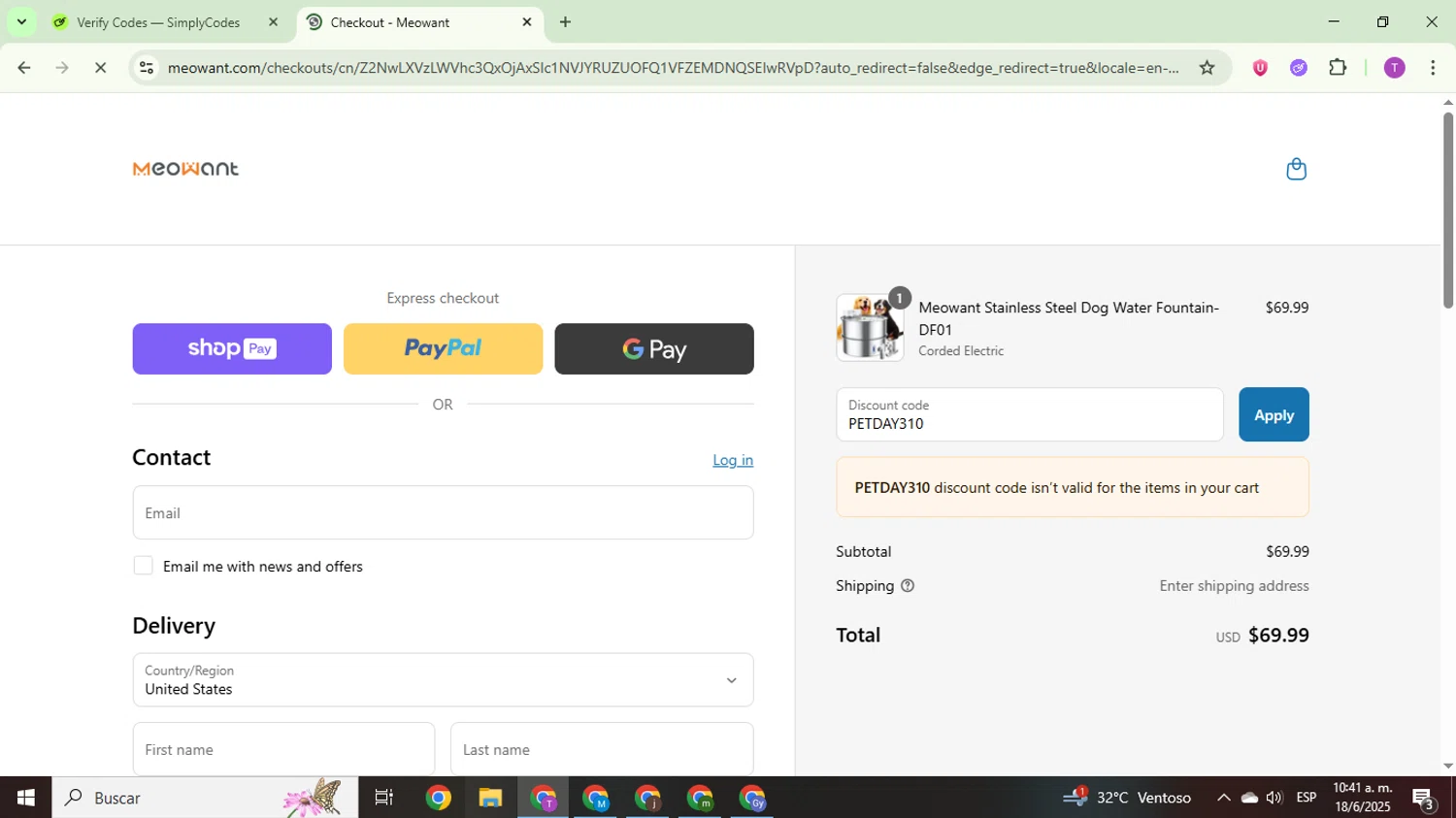This screenshot has width=1456, height=818.
Task: Focus the First name field
Action: click(x=283, y=749)
